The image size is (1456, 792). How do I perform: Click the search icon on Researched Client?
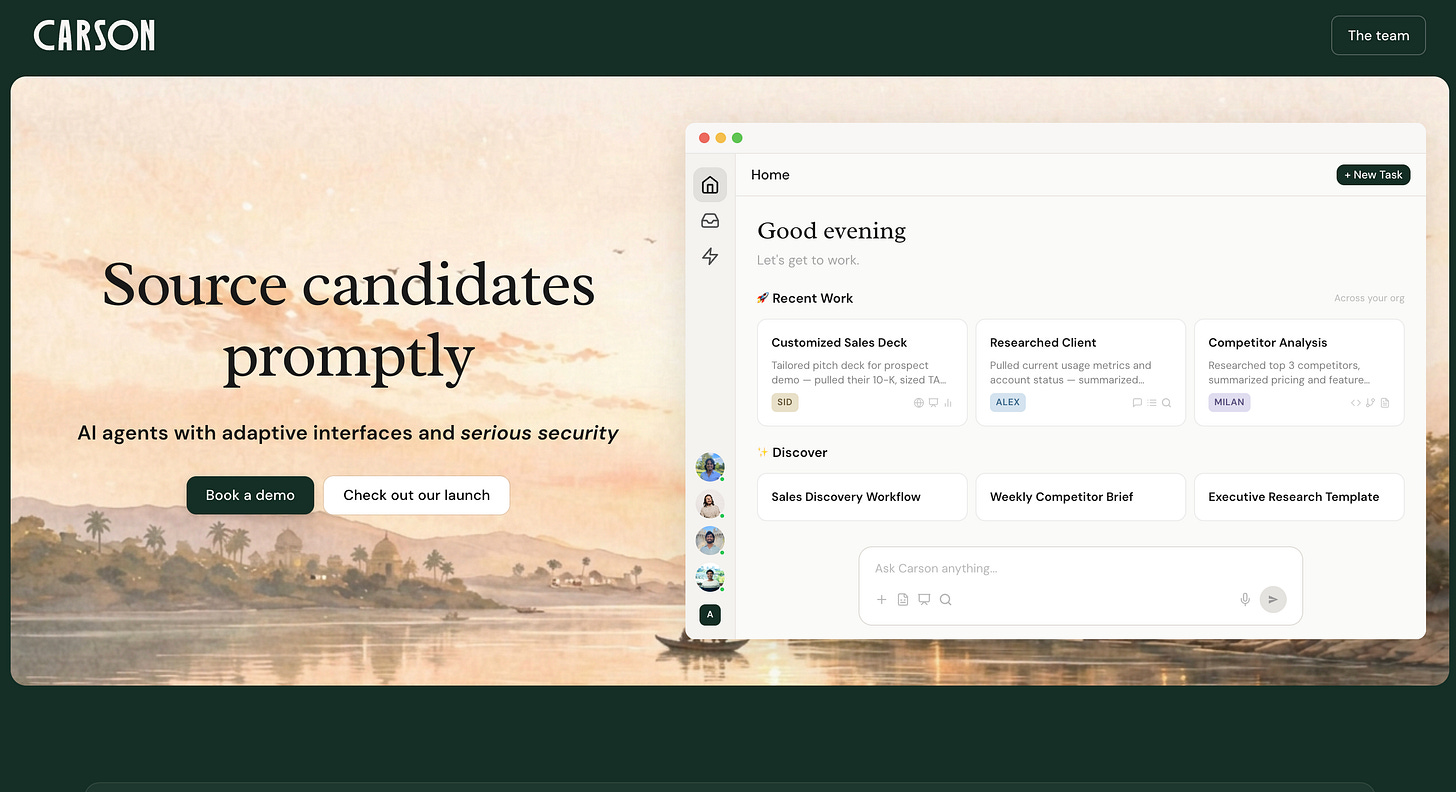pyautogui.click(x=1166, y=403)
